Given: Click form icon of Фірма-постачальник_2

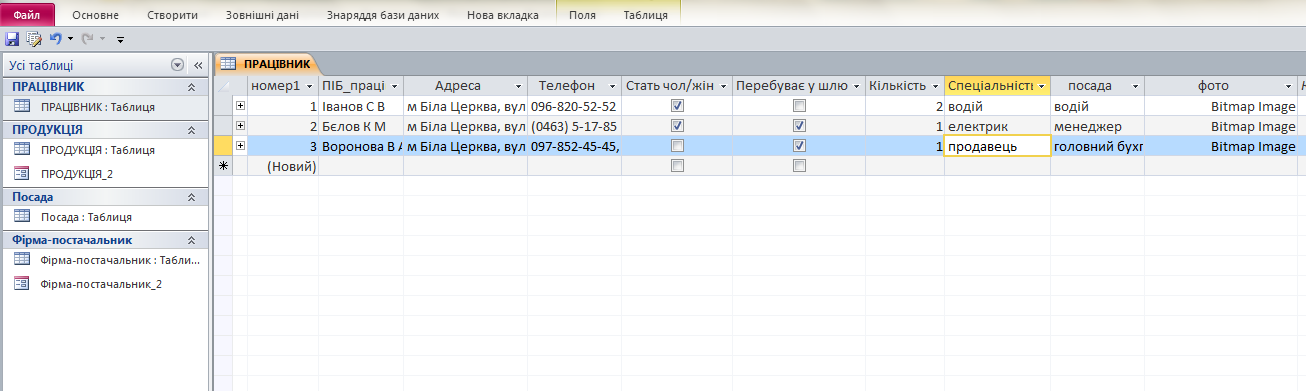Looking at the screenshot, I should coord(22,283).
